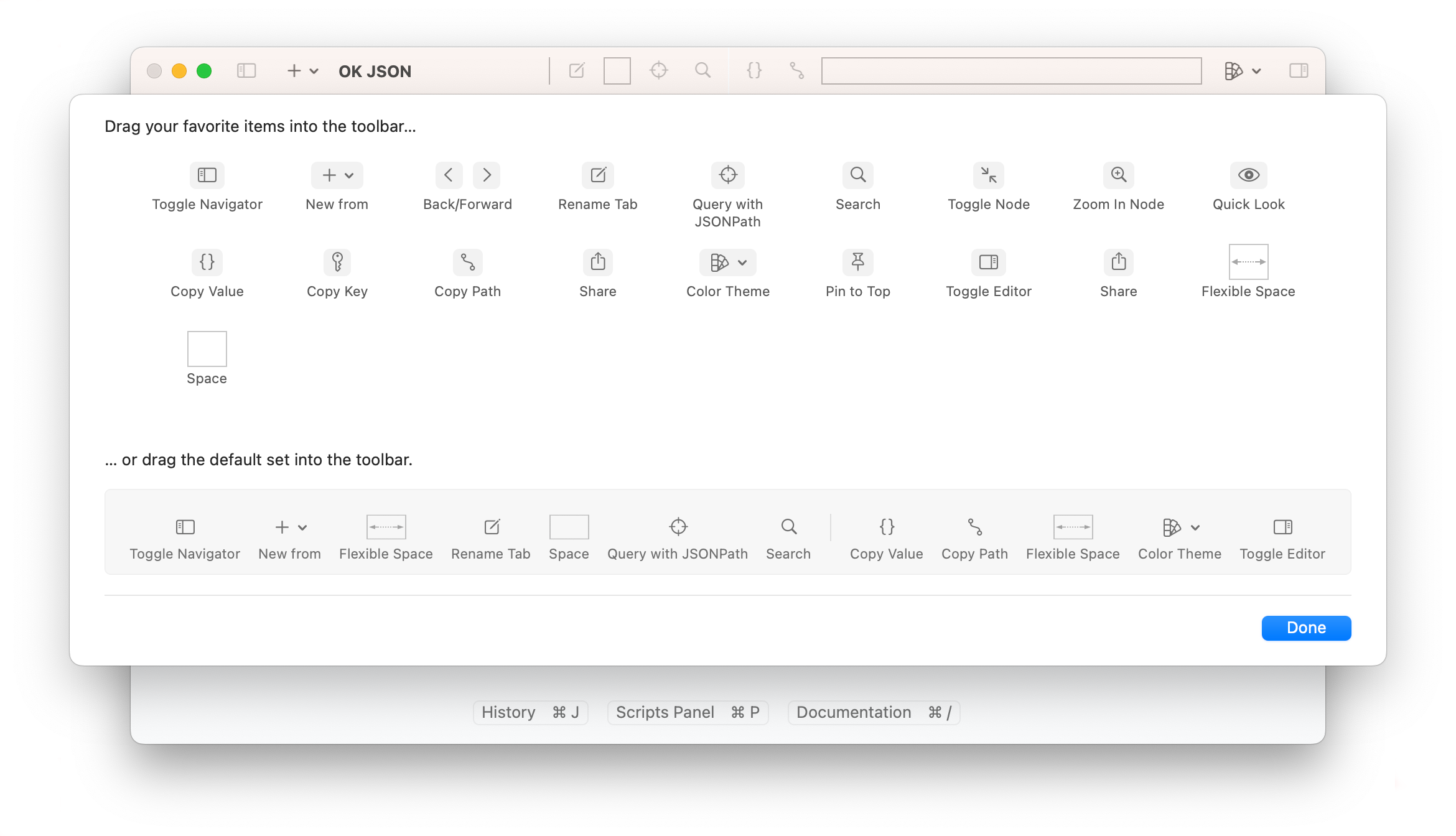Image resolution: width=1456 pixels, height=836 pixels.
Task: Toggle the editor panel in window toolbar
Action: click(x=1299, y=71)
